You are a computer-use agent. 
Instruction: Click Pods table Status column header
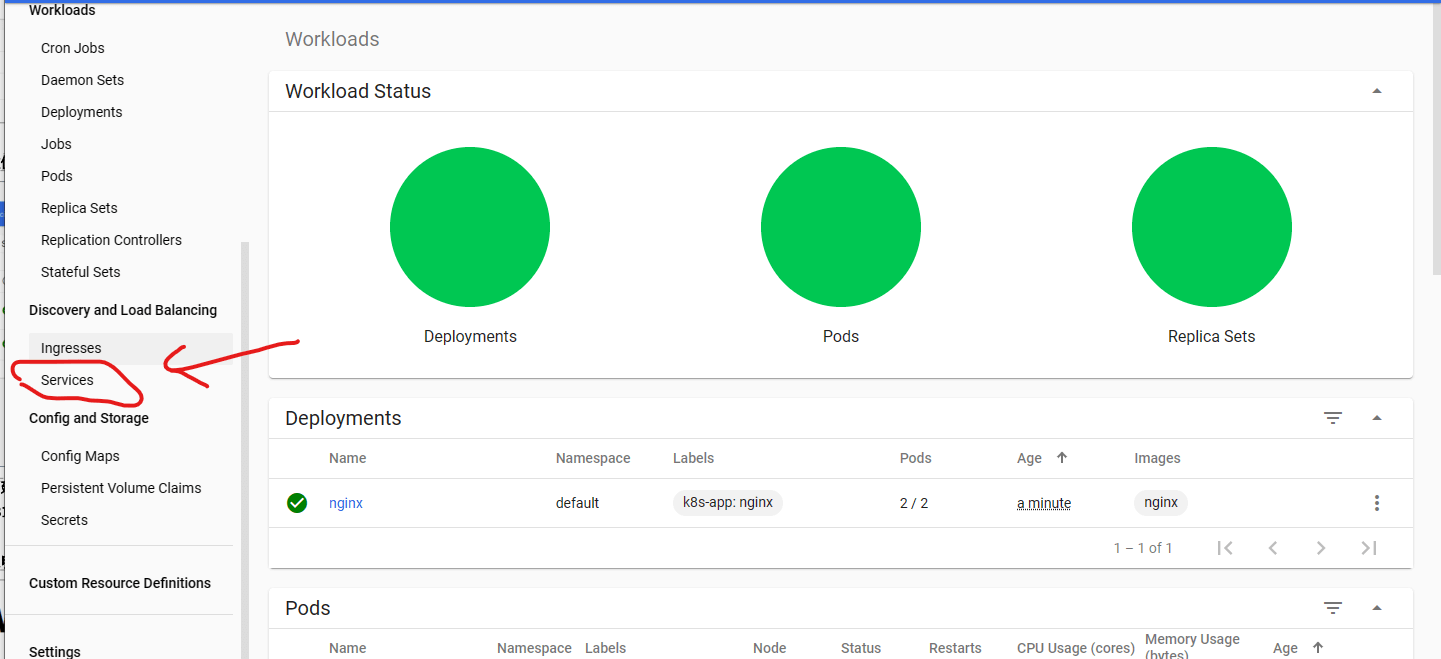861,648
